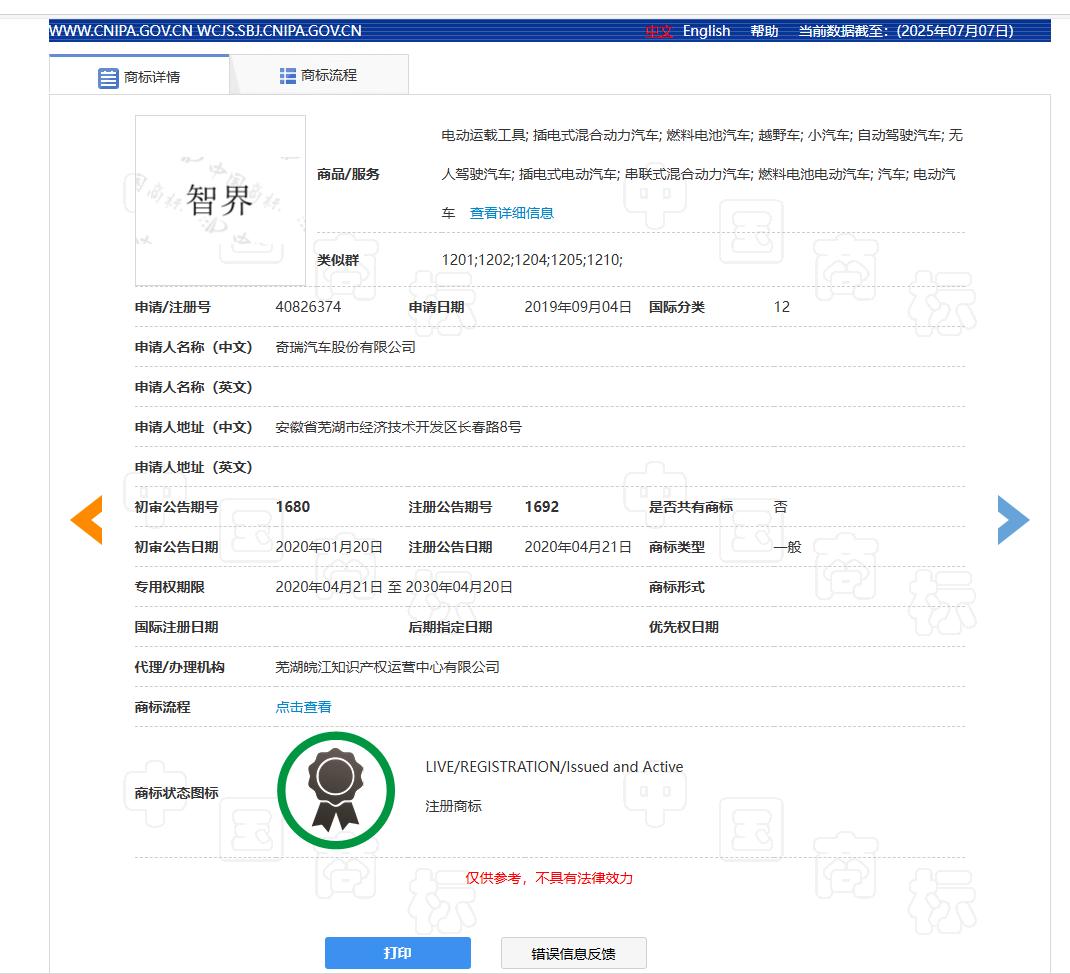The height and width of the screenshot is (974, 1070).
Task: Click the 智界 trademark image thumbnail
Action: (x=220, y=201)
